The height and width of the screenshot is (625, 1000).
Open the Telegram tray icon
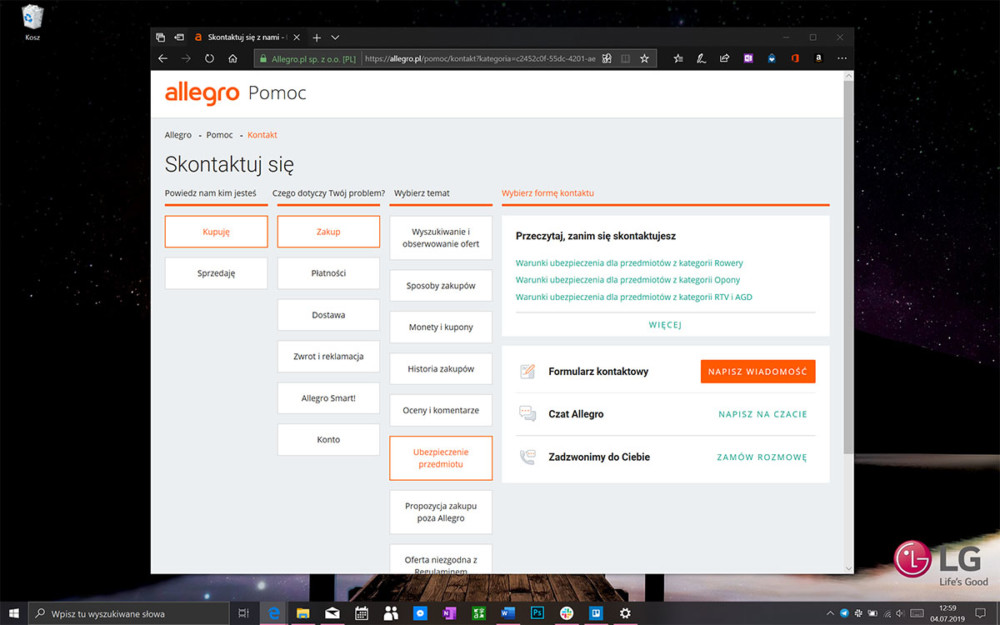click(844, 614)
